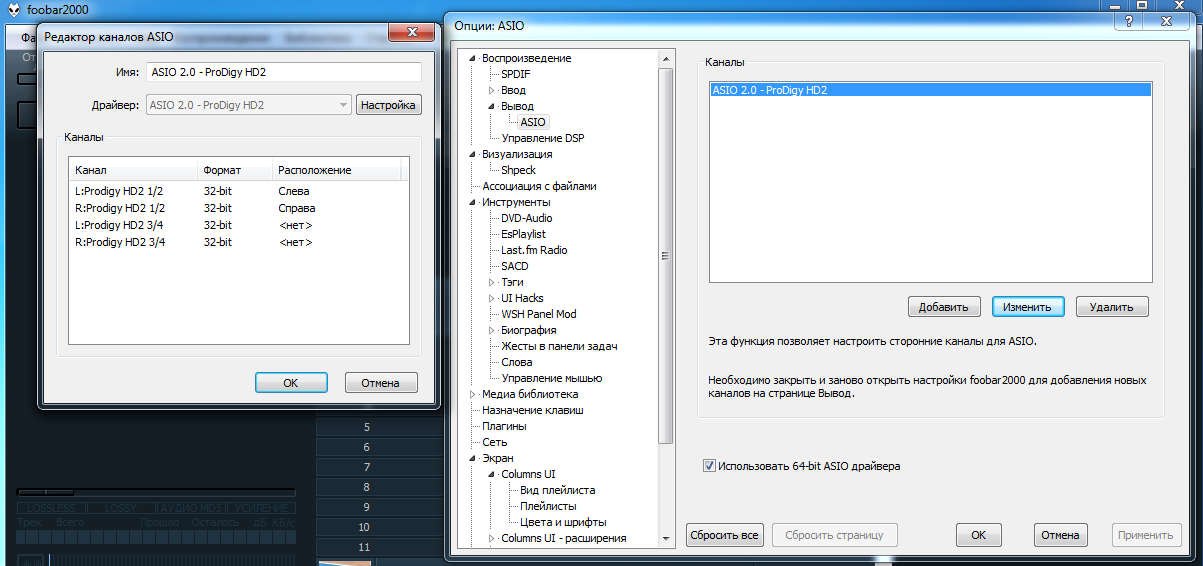Open WSH Panel Mod page
The image size is (1203, 566).
tap(539, 314)
